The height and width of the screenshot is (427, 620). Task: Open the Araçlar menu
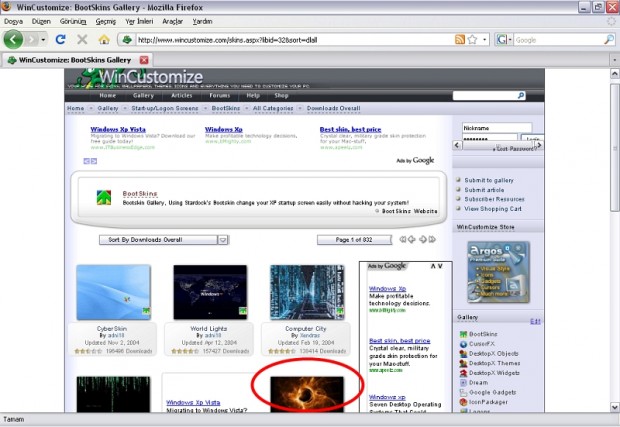172,21
